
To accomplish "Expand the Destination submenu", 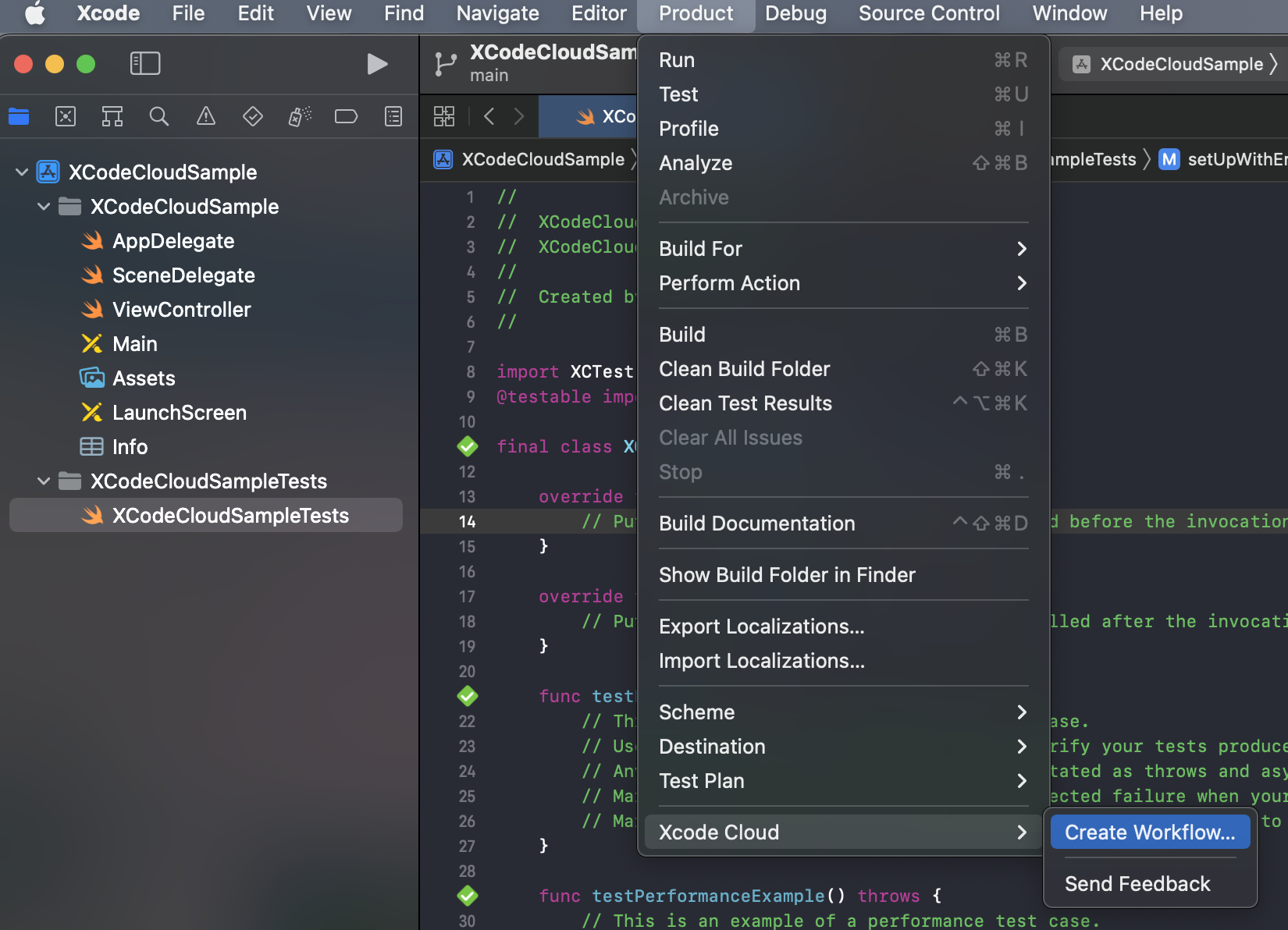I will [843, 747].
